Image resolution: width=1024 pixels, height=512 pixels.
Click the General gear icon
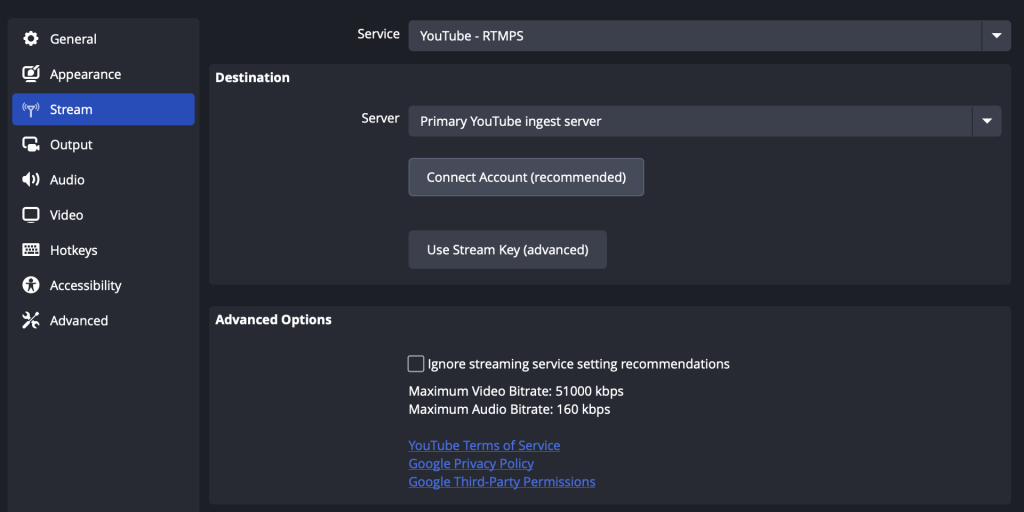(31, 39)
